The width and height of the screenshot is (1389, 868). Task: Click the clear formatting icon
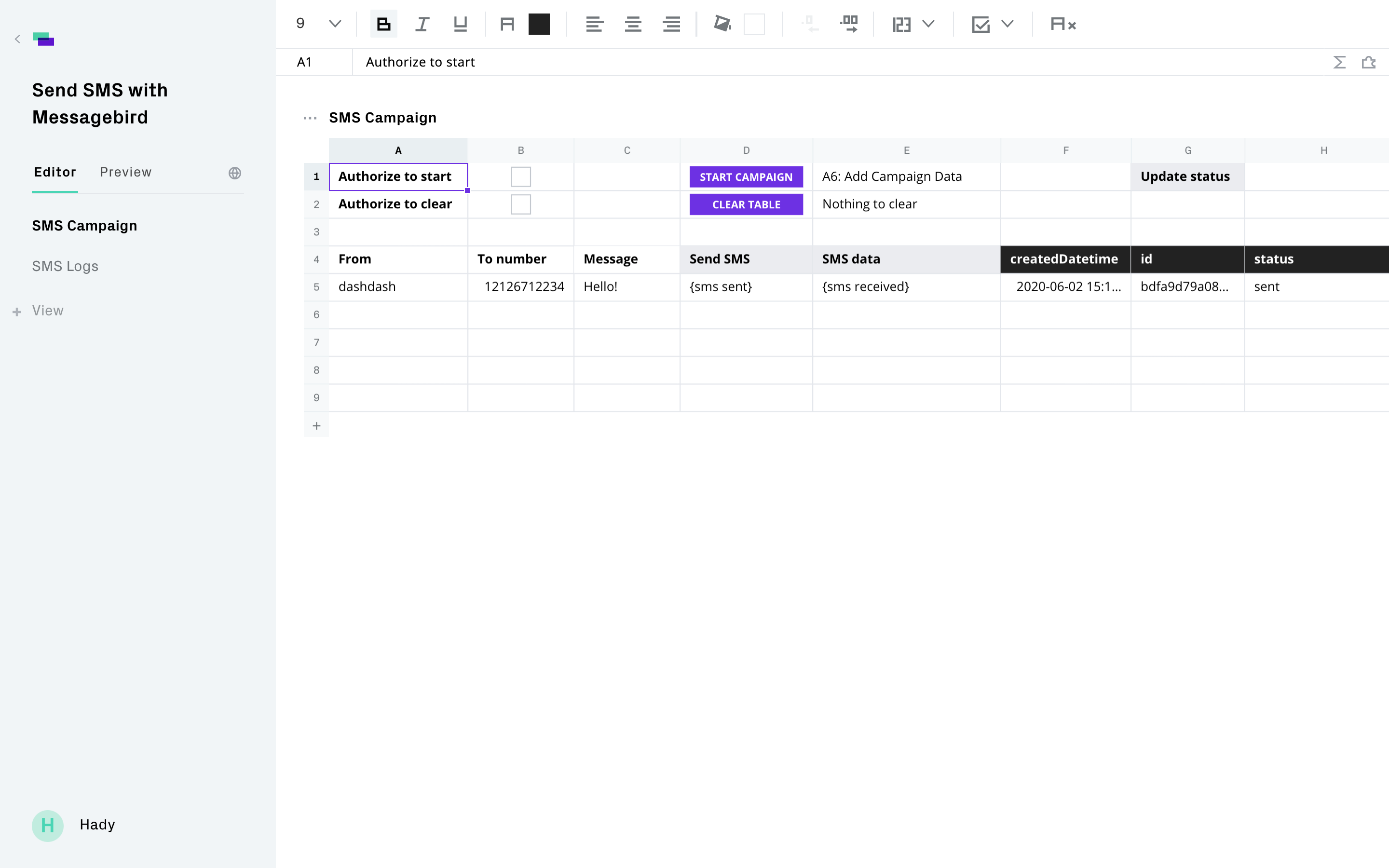[1063, 24]
